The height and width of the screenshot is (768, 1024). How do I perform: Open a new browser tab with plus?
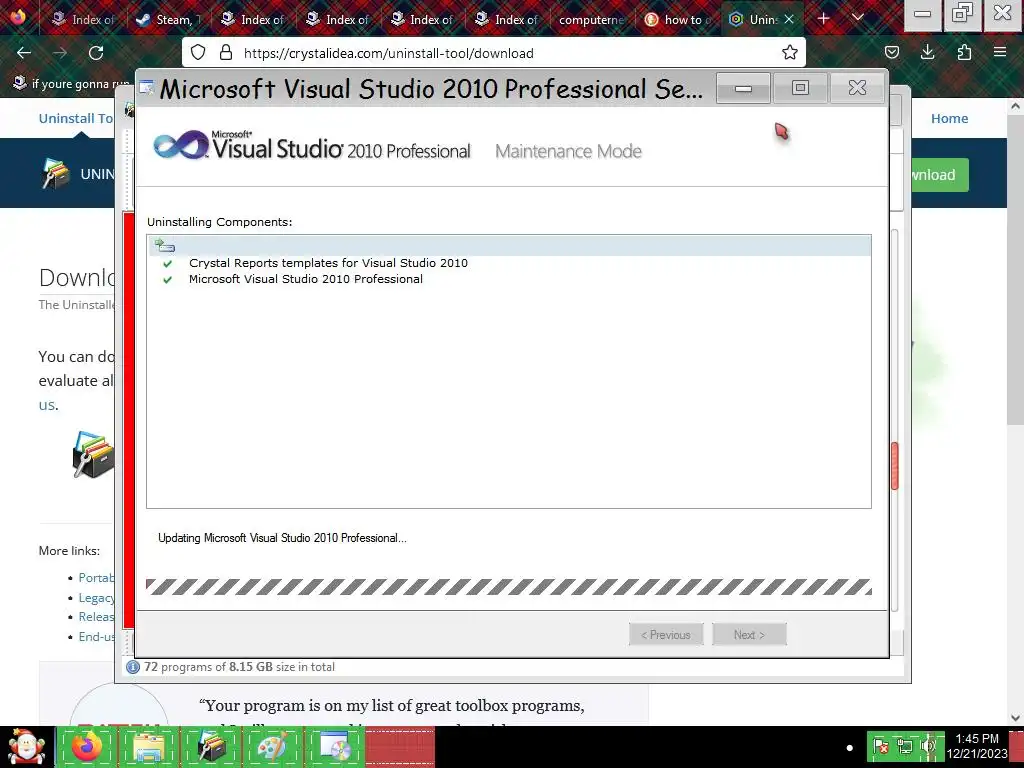pos(824,19)
